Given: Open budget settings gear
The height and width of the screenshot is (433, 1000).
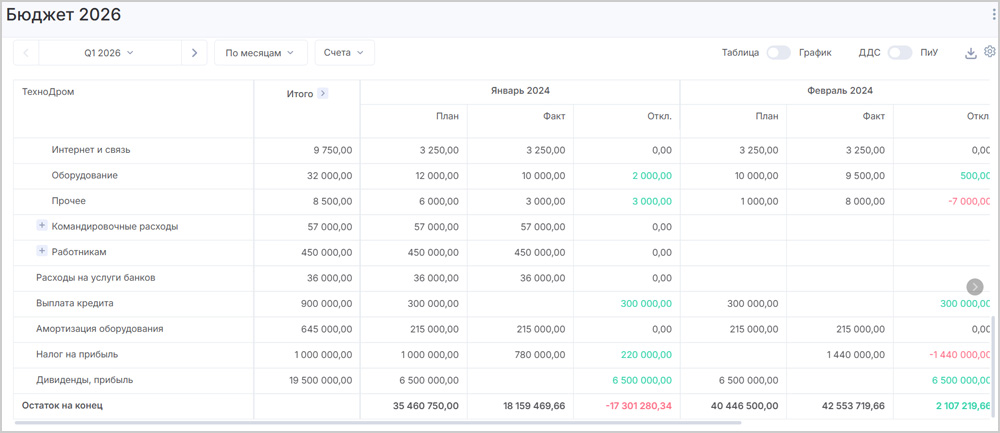Looking at the screenshot, I should click(x=990, y=52).
